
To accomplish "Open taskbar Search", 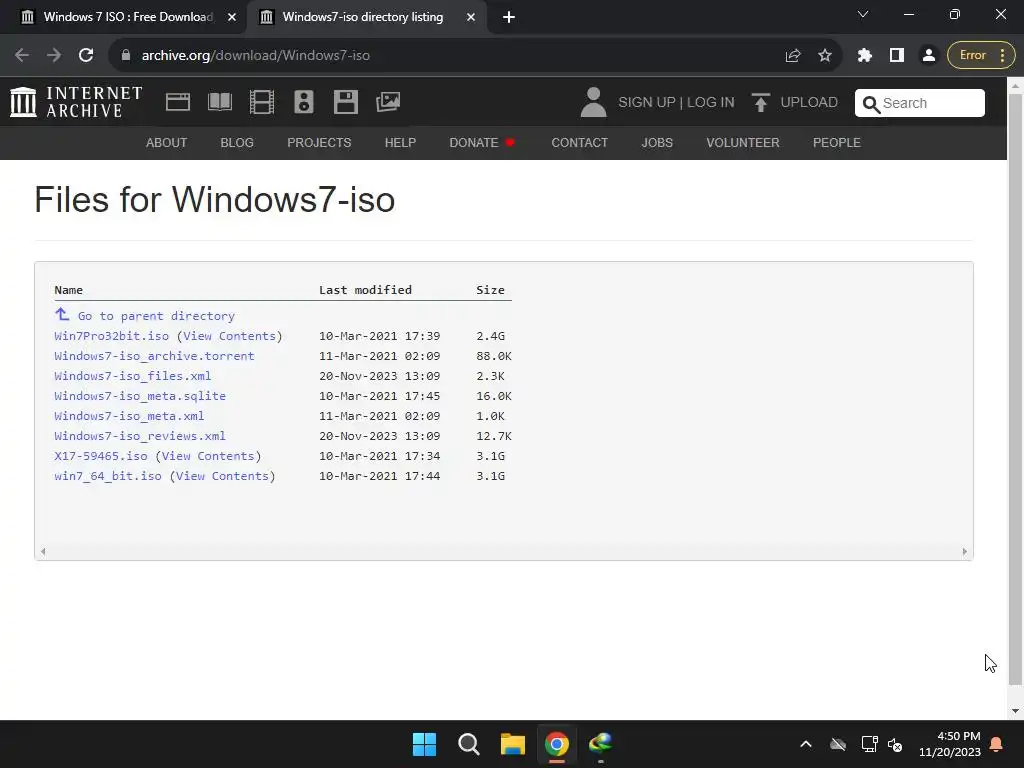I will (x=468, y=744).
